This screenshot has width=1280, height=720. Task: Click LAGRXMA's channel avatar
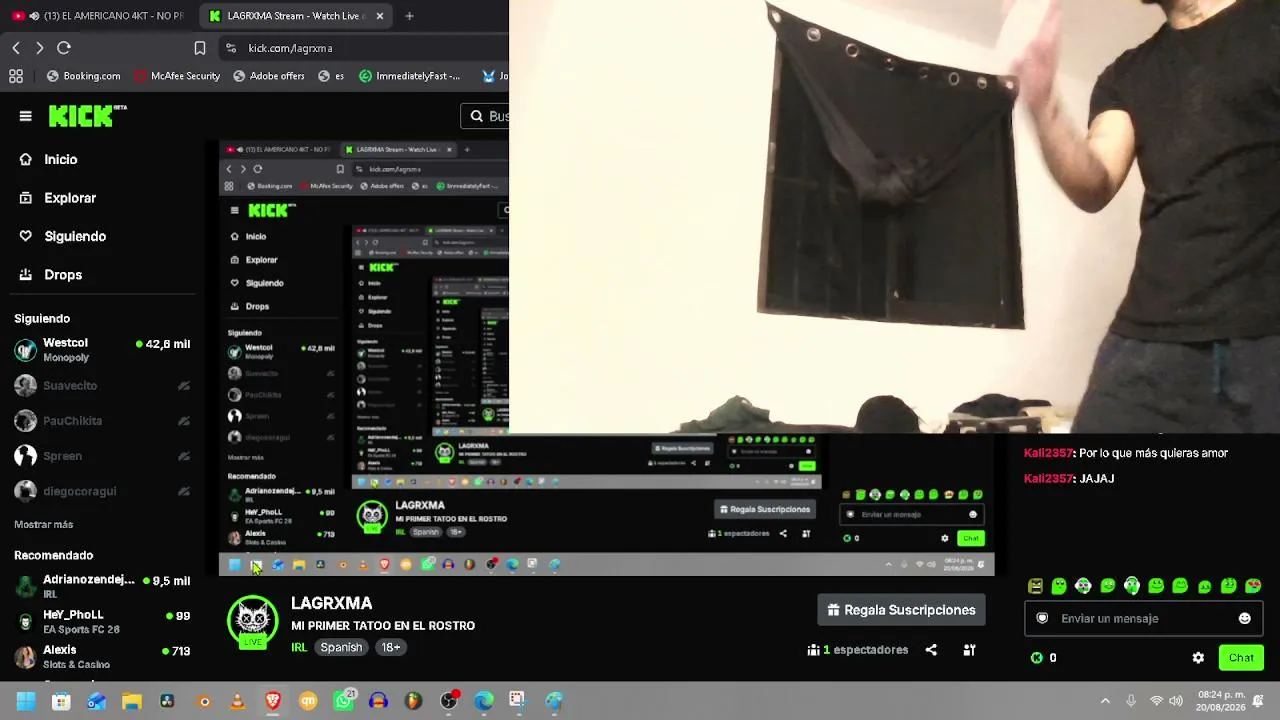pyautogui.click(x=253, y=621)
